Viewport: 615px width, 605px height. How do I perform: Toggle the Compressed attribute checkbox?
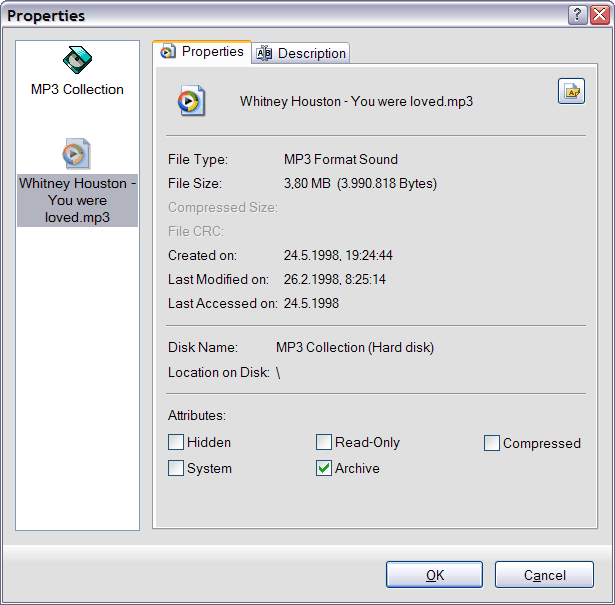point(492,443)
